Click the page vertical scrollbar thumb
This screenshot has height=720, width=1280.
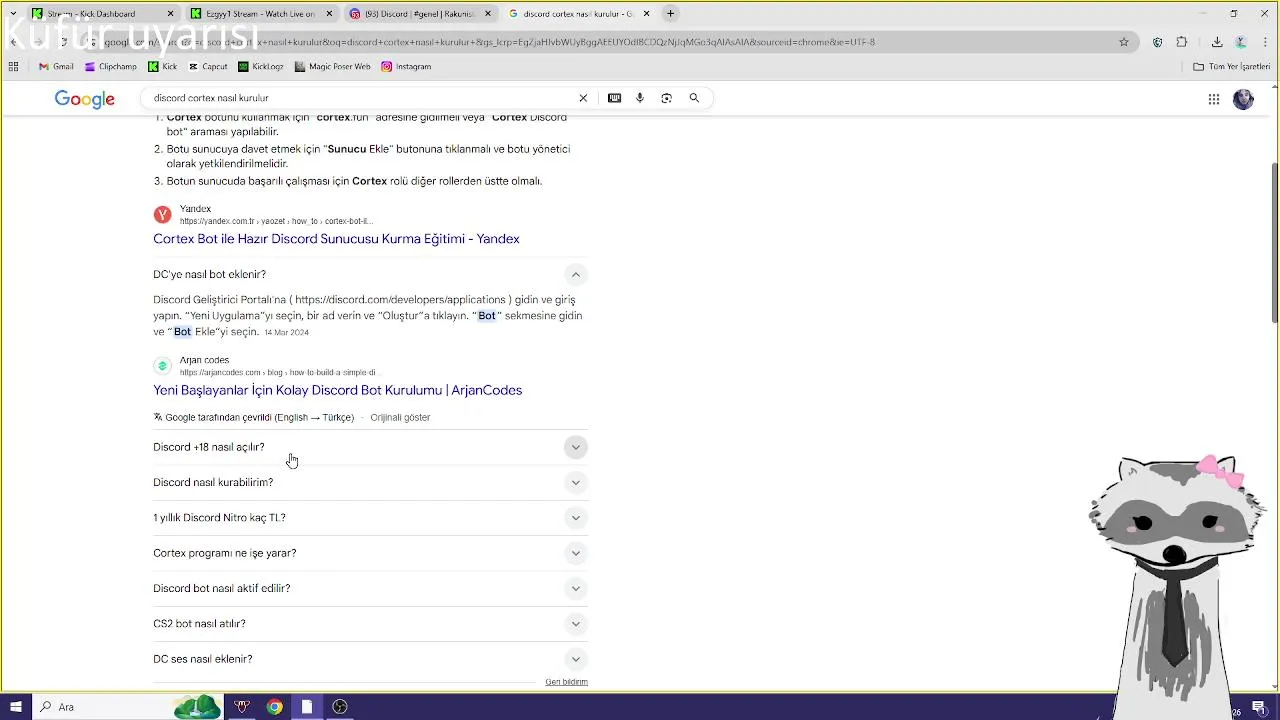point(1274,242)
